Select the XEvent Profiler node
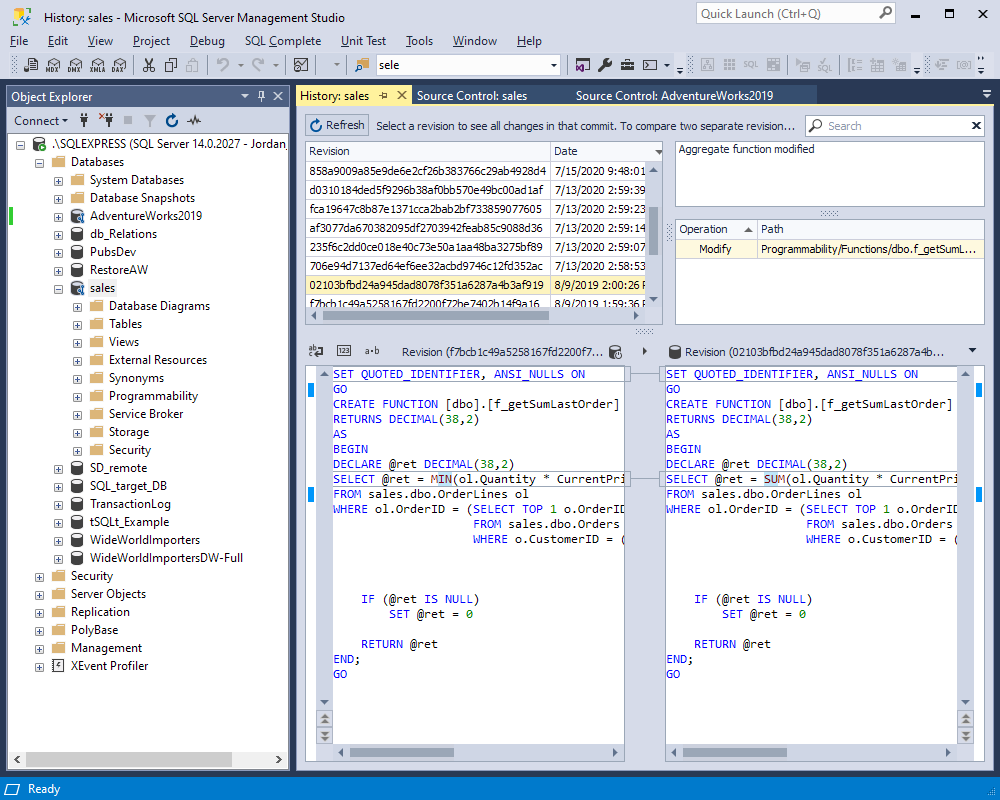This screenshot has height=800, width=1000. click(x=109, y=666)
